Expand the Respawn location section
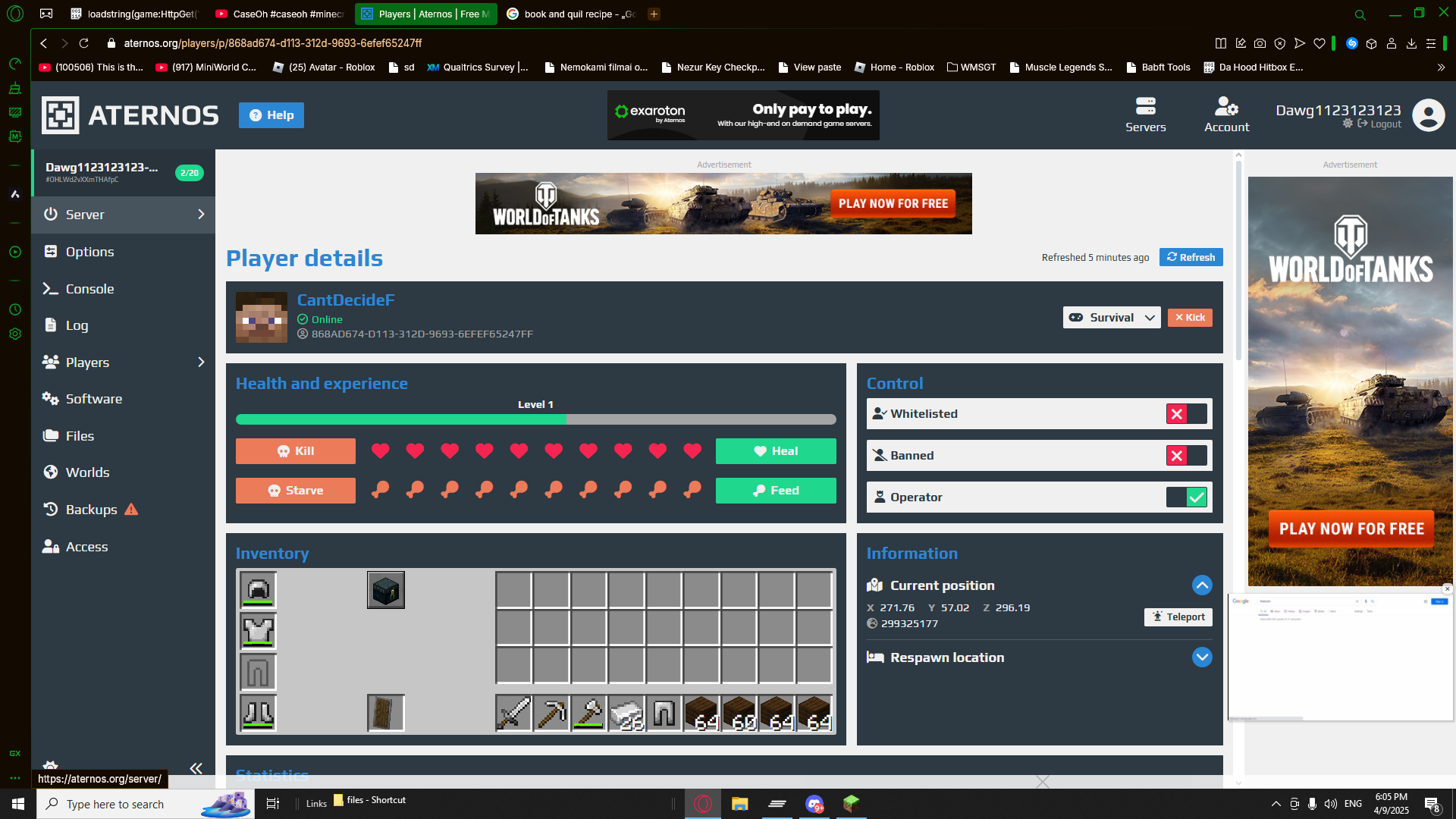The width and height of the screenshot is (1456, 819). (x=1202, y=657)
